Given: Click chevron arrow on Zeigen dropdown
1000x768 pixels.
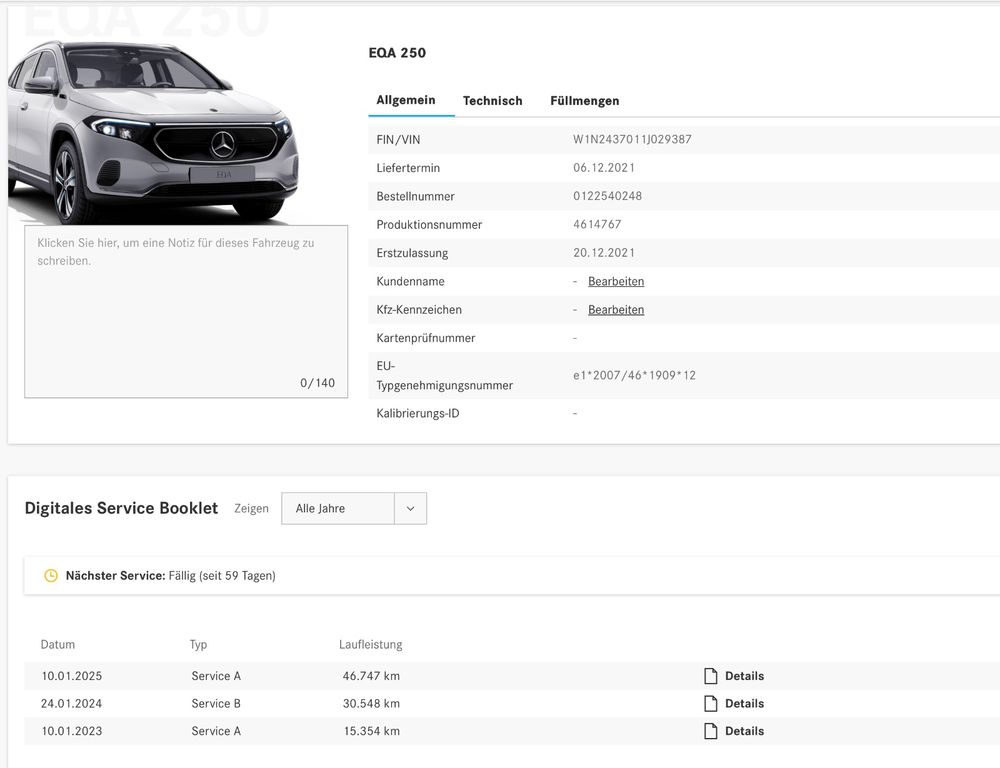Looking at the screenshot, I should [410, 508].
